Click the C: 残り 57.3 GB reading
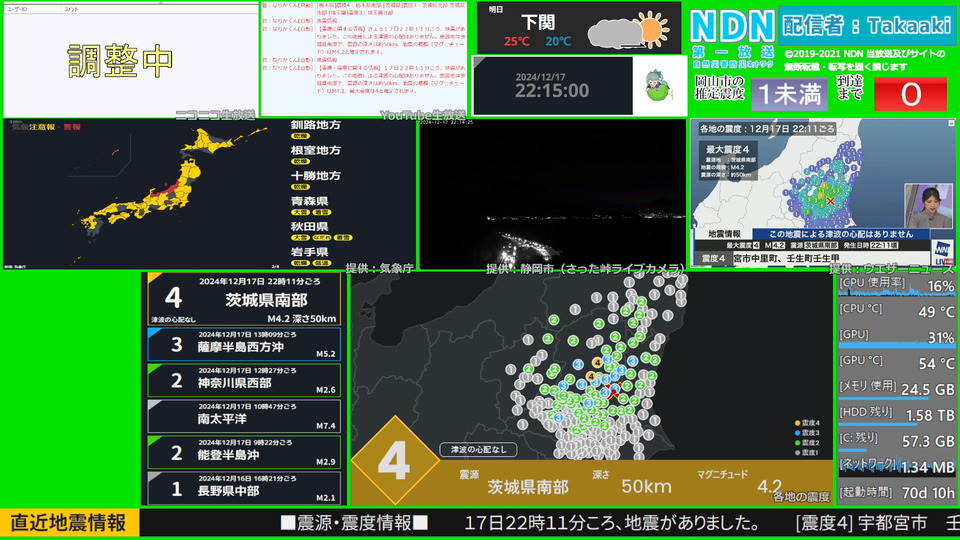 pos(896,441)
